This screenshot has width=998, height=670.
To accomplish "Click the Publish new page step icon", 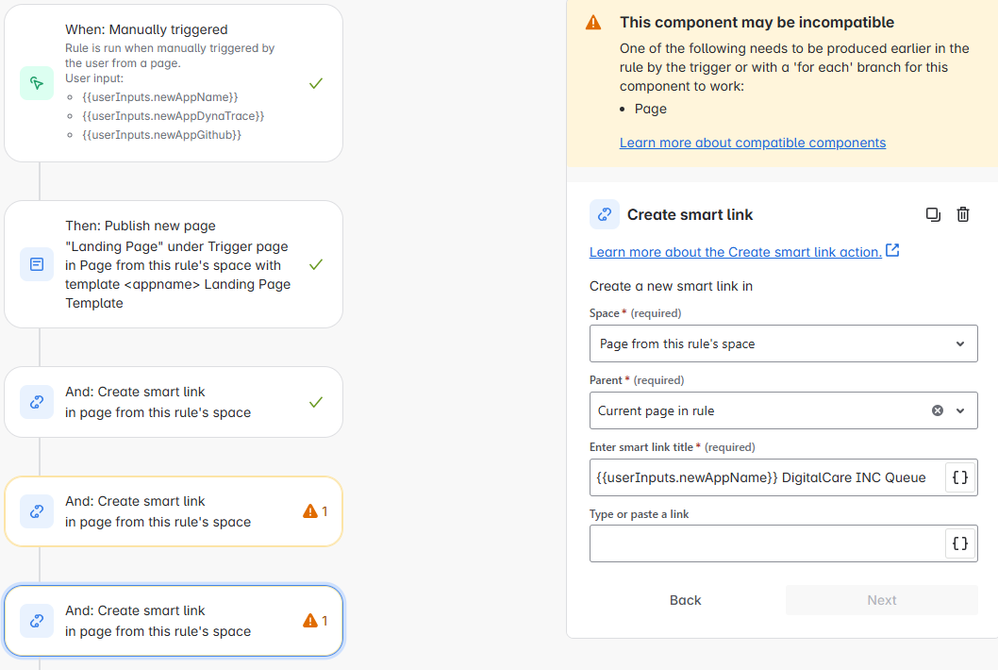I will (37, 265).
